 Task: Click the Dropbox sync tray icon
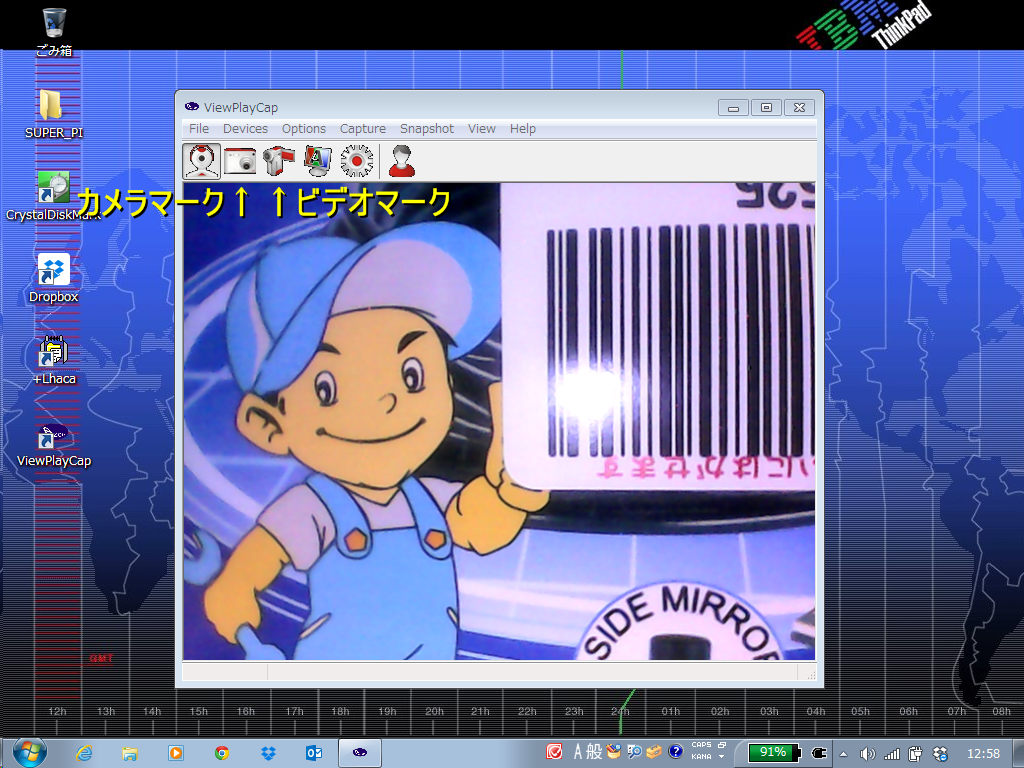[x=940, y=754]
